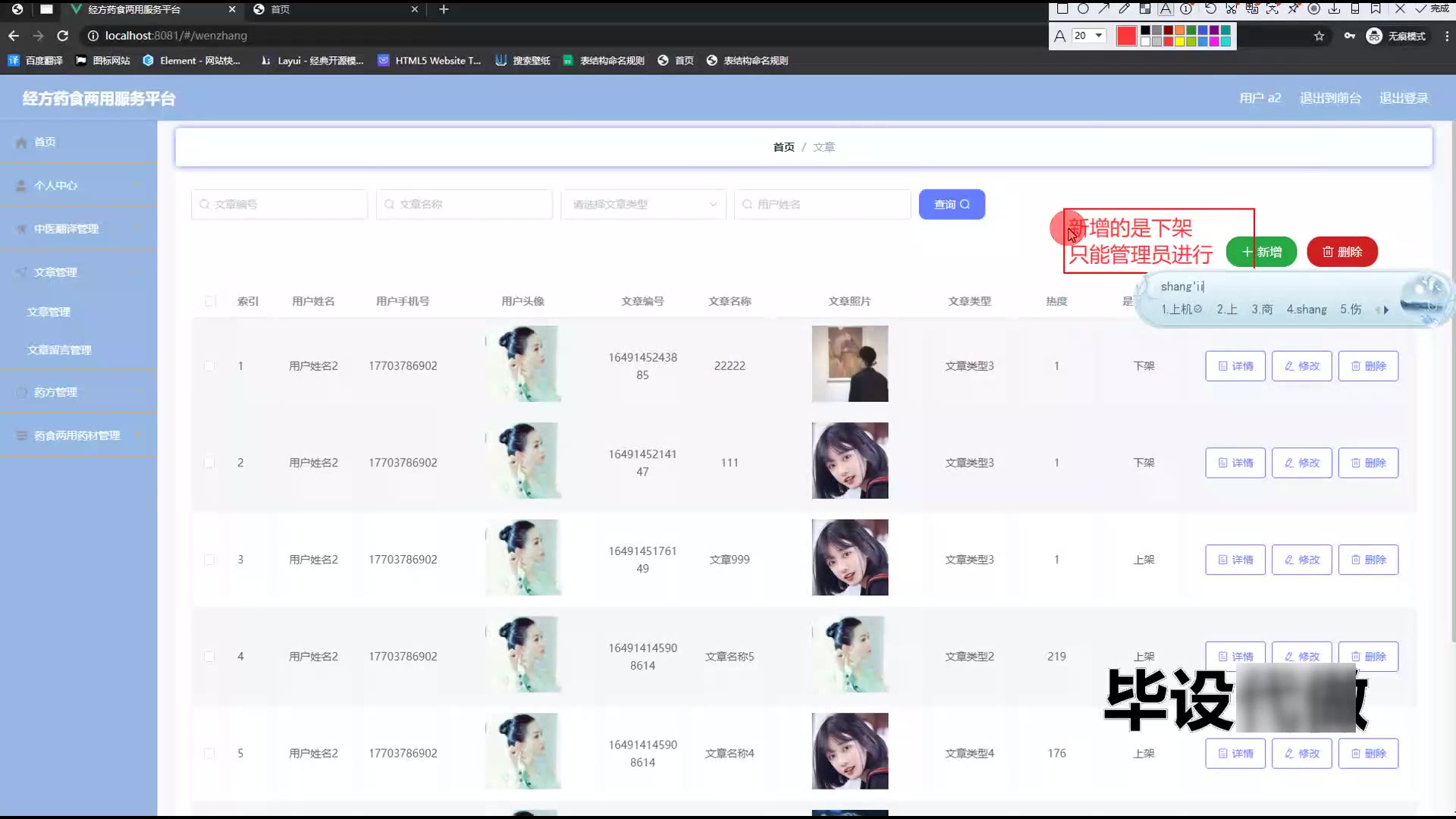Focus the 用户姓名 search field

click(823, 204)
